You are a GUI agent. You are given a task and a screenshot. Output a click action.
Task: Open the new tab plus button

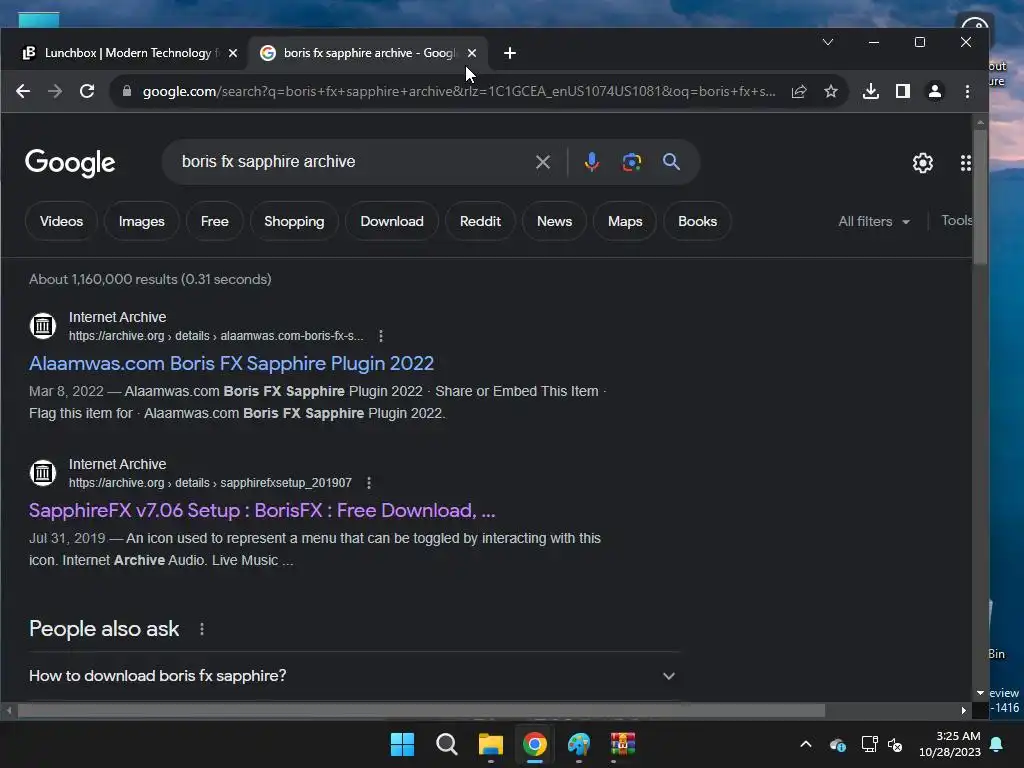click(510, 53)
